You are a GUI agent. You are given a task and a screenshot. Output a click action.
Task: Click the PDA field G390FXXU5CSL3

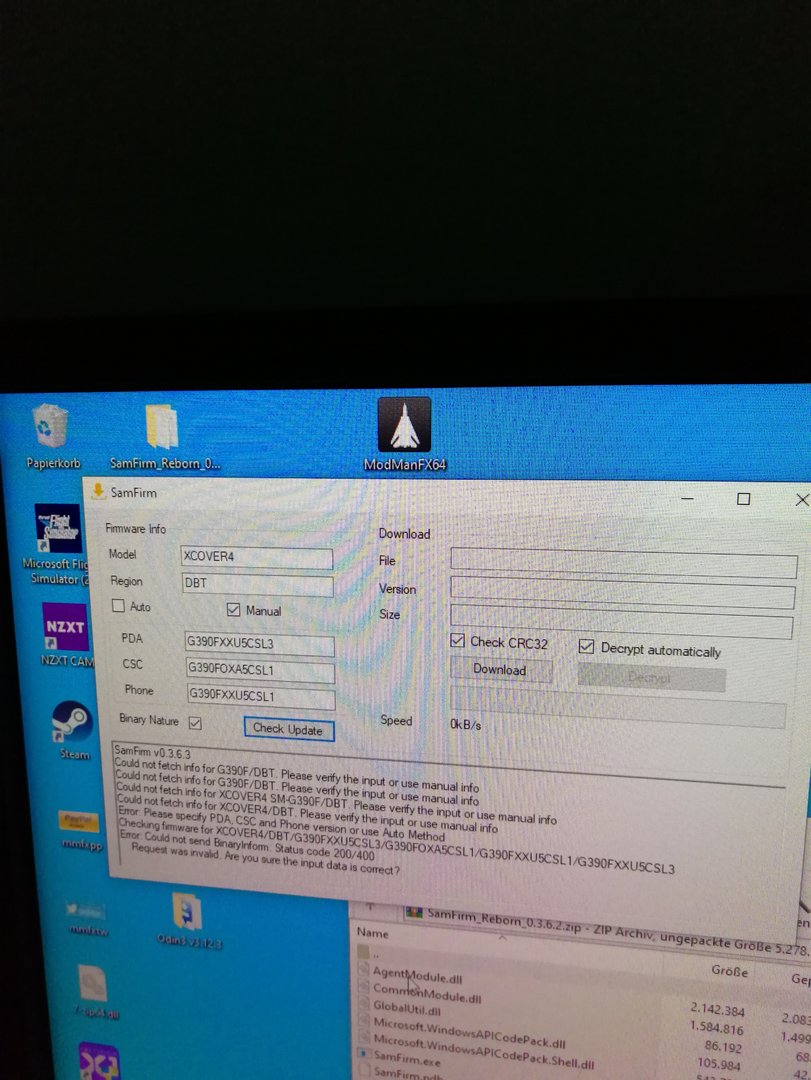[x=259, y=644]
